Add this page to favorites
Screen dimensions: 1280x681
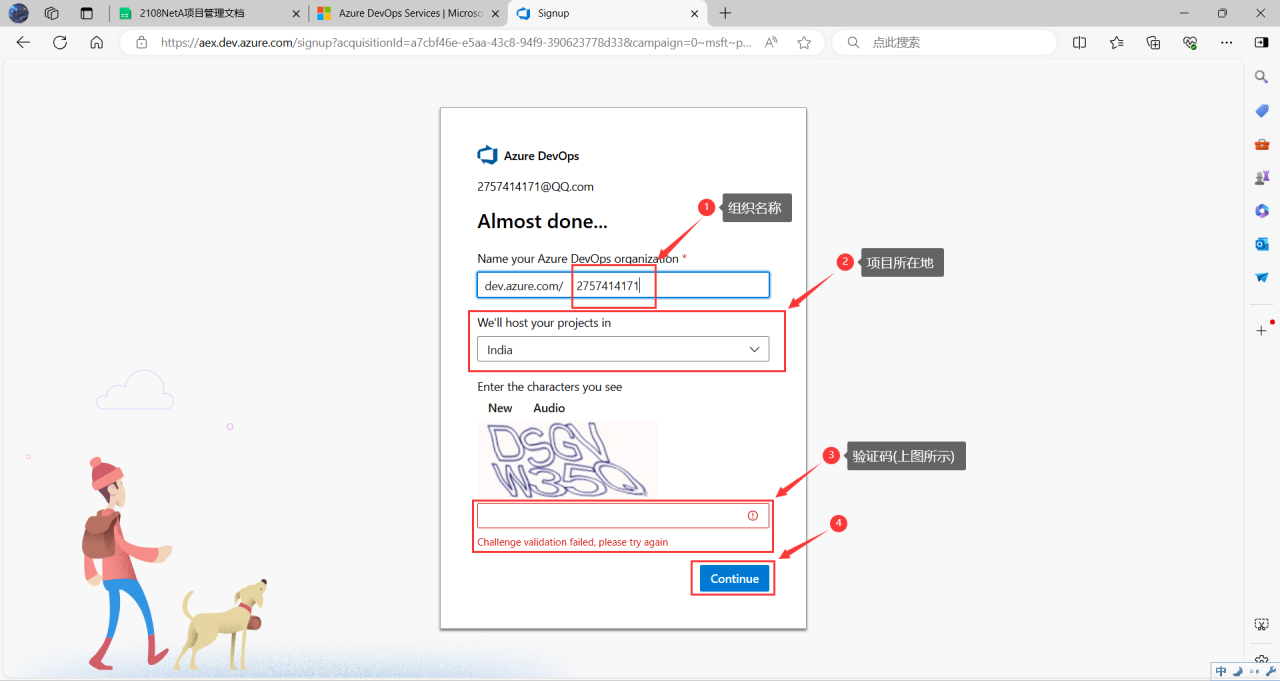pyautogui.click(x=804, y=42)
